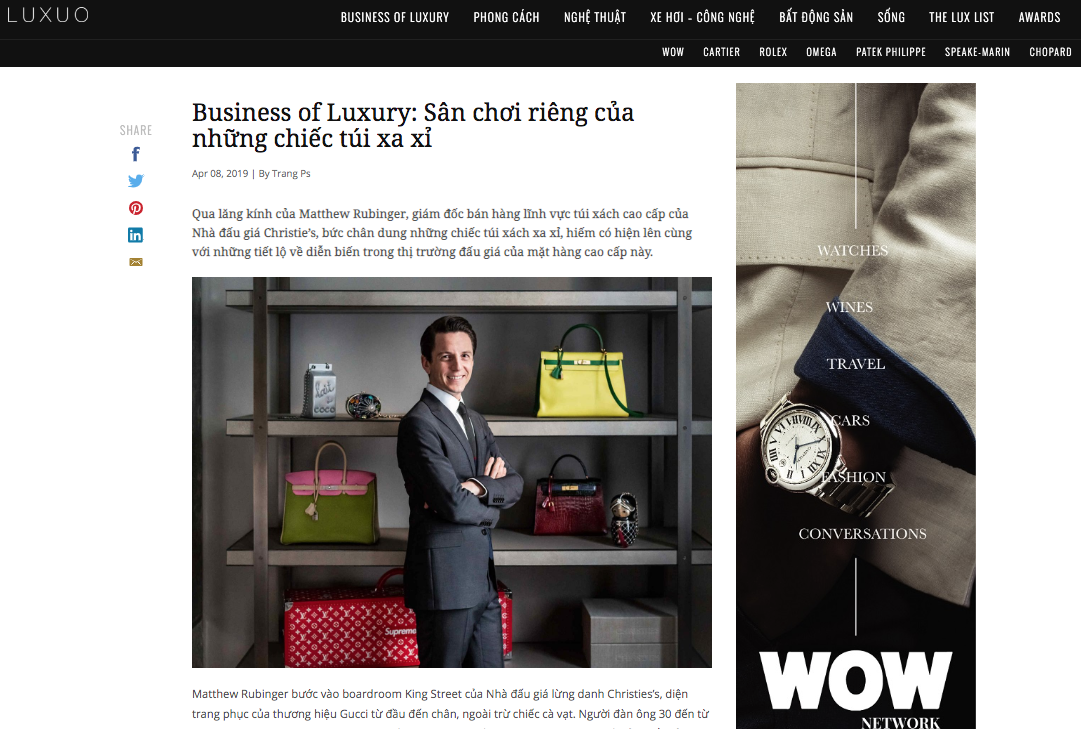Send the article by email icon
1081x729 pixels.
[x=136, y=262]
